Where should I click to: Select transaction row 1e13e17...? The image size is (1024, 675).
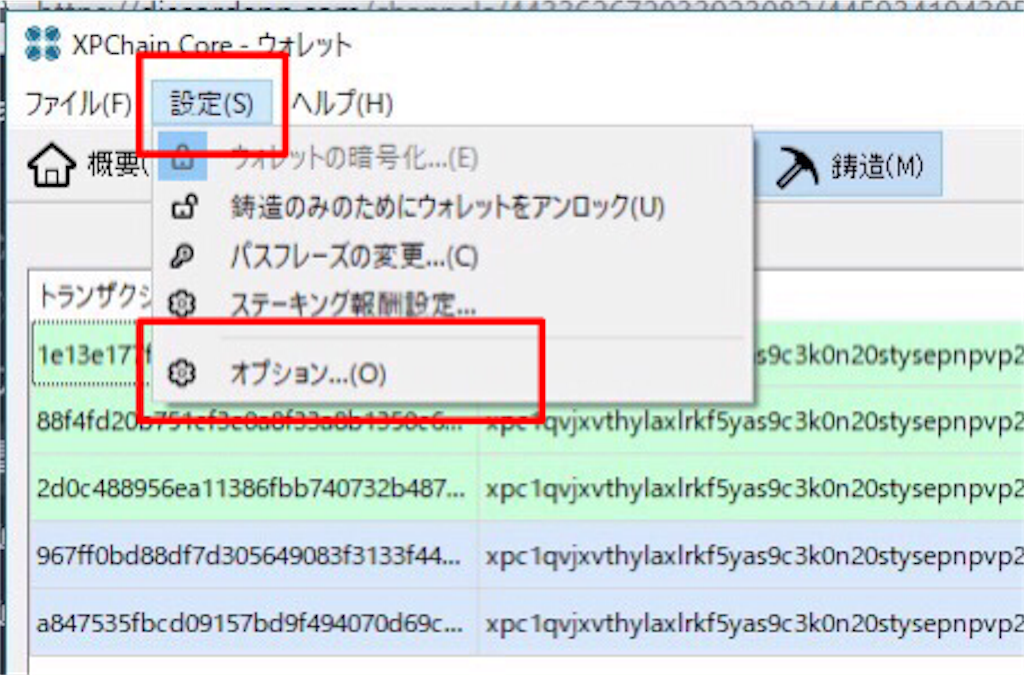tap(91, 355)
